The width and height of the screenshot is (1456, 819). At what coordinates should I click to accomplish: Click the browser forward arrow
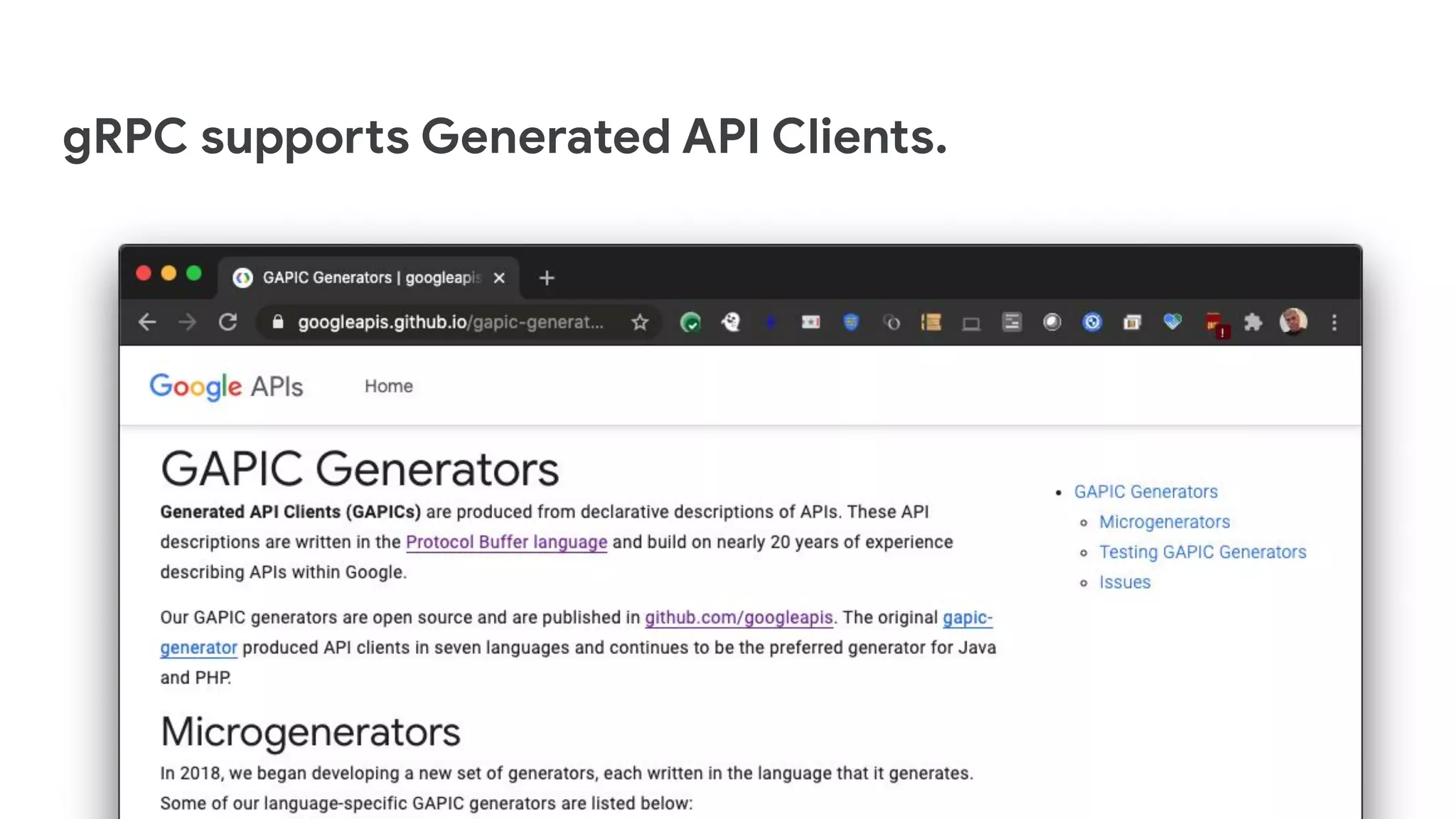click(x=187, y=322)
